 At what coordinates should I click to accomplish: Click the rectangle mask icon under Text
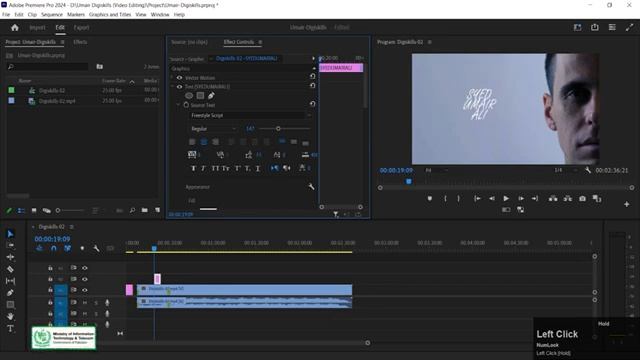click(200, 96)
